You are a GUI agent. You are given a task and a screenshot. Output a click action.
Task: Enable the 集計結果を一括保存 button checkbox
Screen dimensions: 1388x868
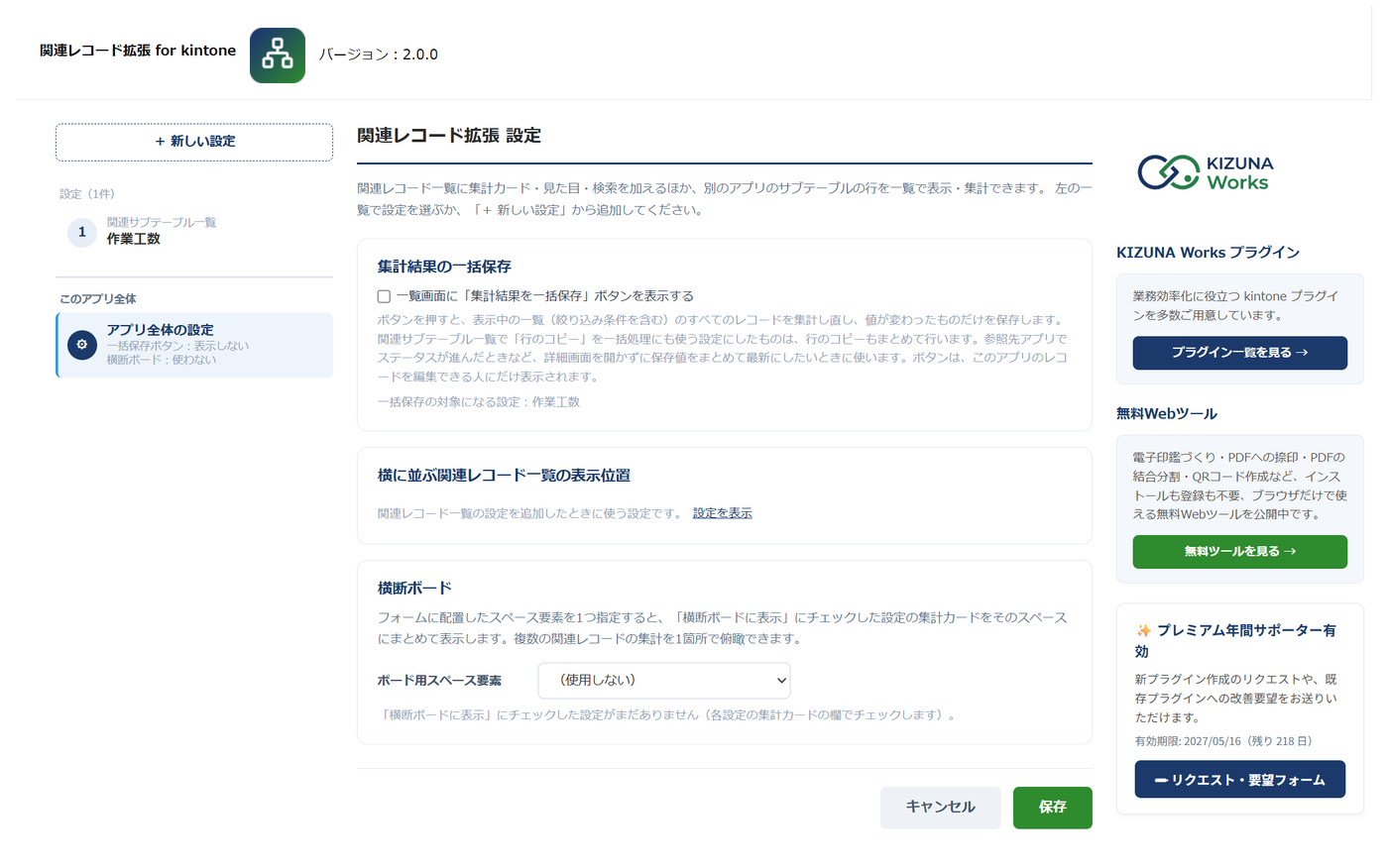click(x=384, y=296)
